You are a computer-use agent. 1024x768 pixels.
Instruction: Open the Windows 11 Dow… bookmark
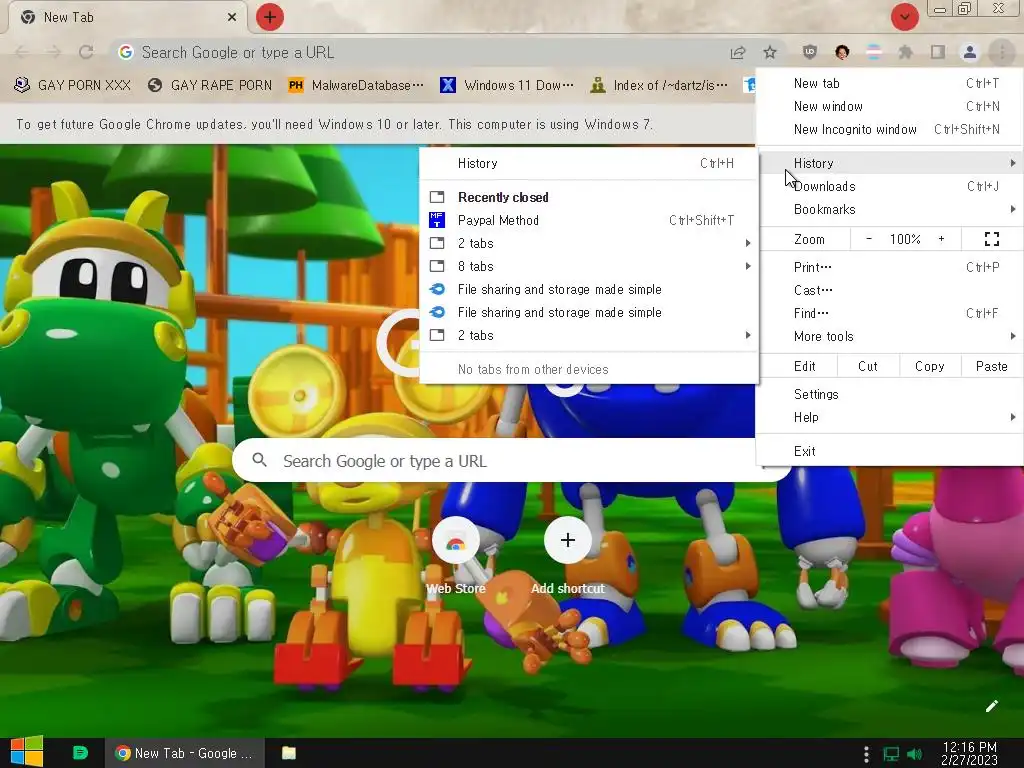[507, 86]
